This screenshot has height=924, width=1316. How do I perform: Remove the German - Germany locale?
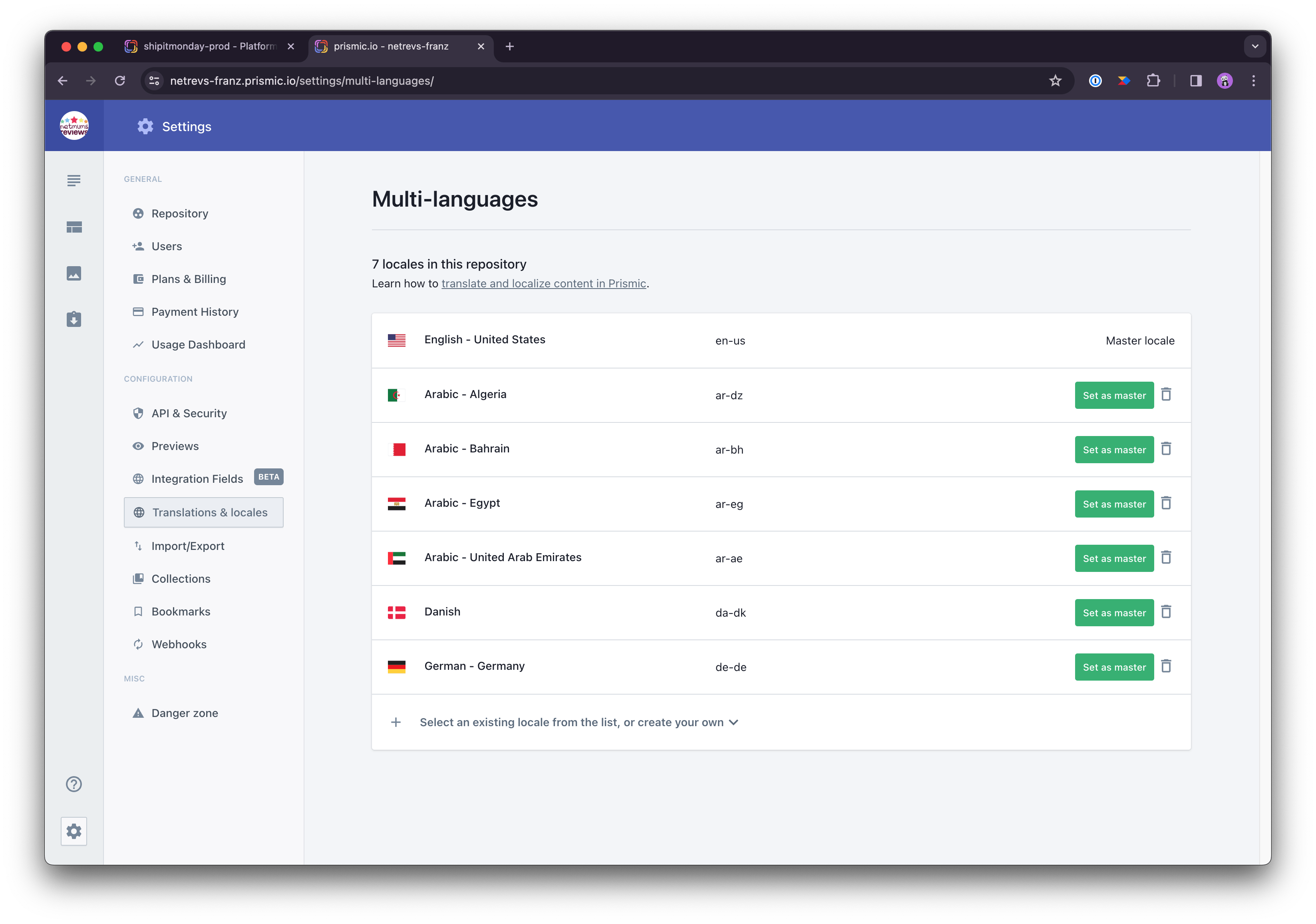(1166, 666)
